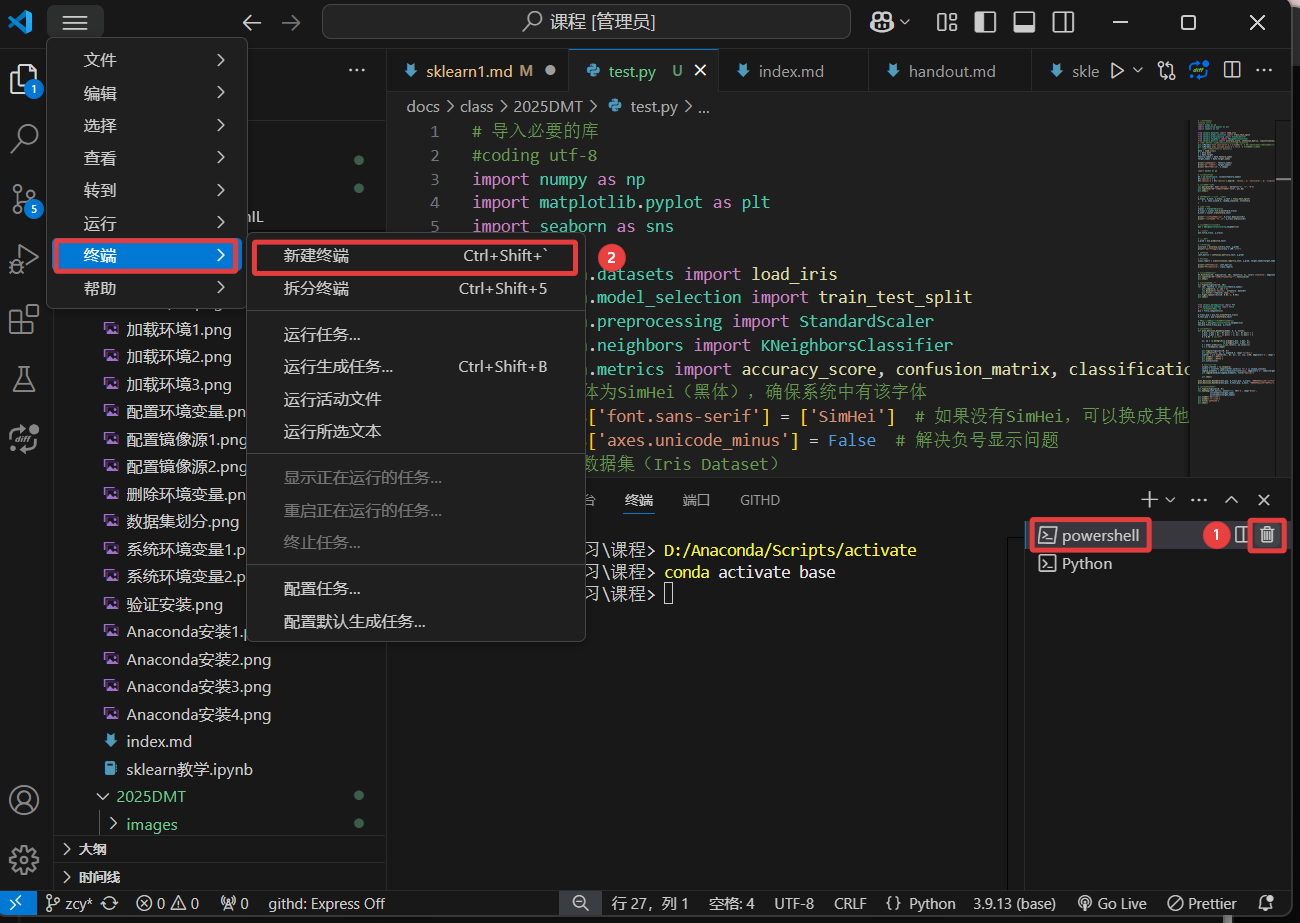Close the test.py tab
The image size is (1300, 923).
click(x=700, y=71)
